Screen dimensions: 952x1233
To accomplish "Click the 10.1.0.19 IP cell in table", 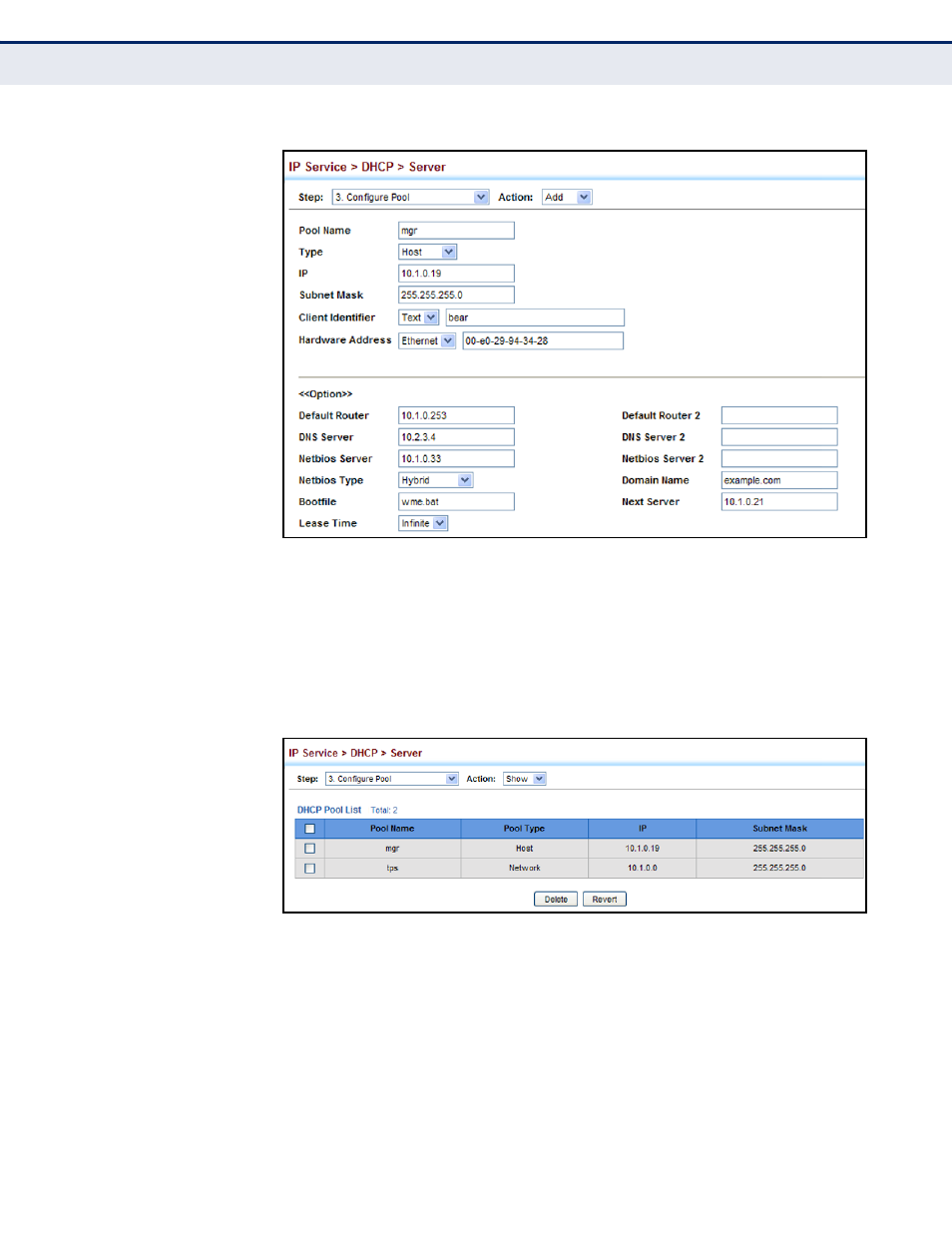I will pos(643,849).
